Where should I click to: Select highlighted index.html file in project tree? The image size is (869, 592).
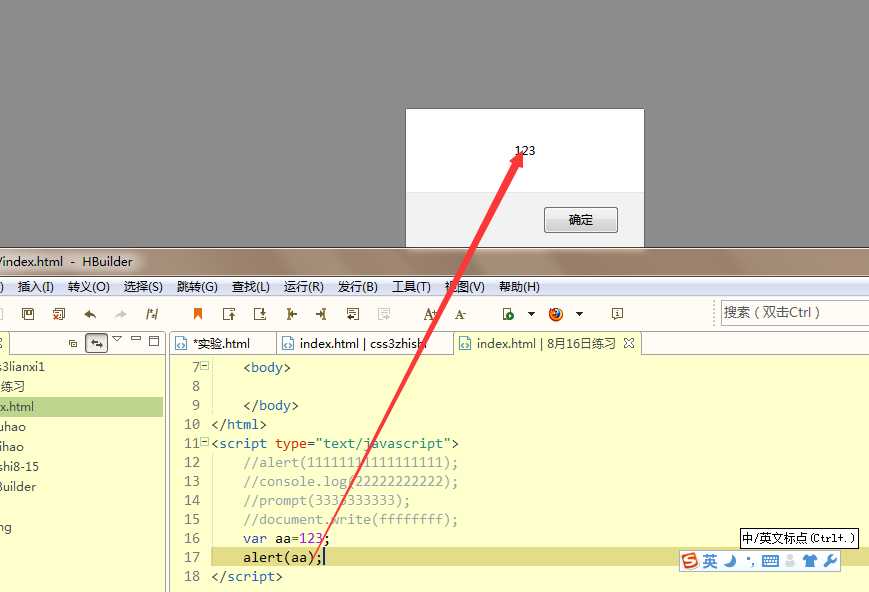point(81,407)
